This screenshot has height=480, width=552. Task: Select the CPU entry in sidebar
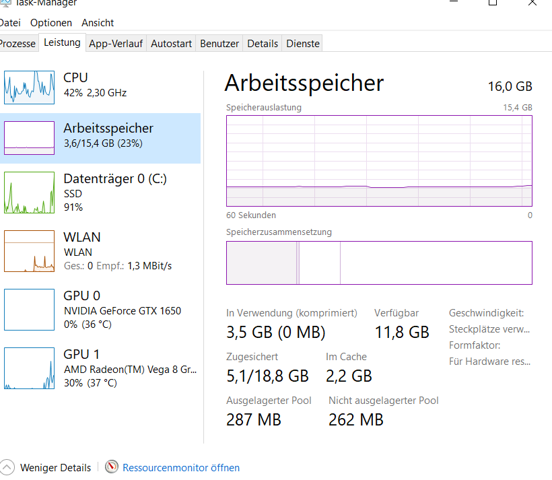click(x=100, y=87)
